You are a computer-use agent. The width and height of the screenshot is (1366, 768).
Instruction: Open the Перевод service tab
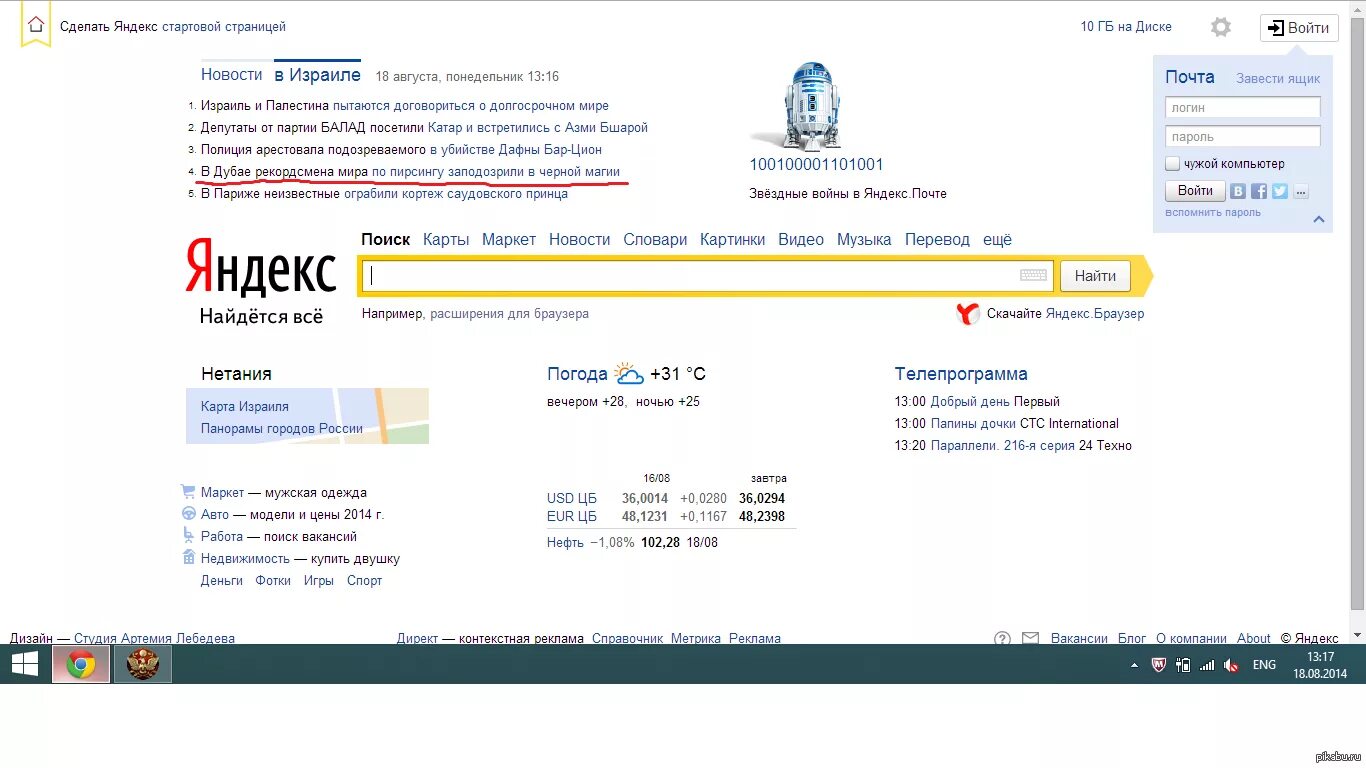click(937, 240)
